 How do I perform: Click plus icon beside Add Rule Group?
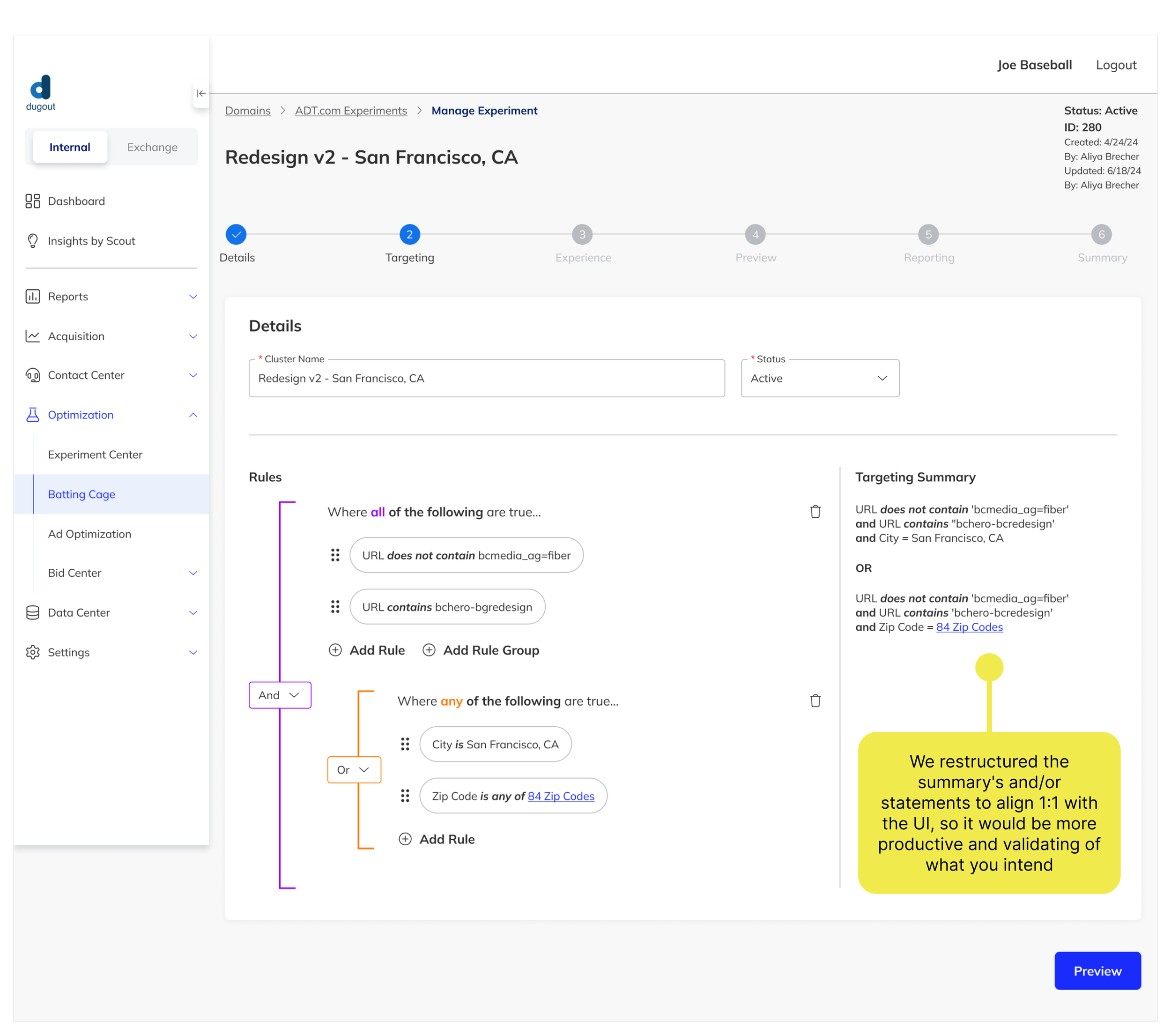pos(429,650)
